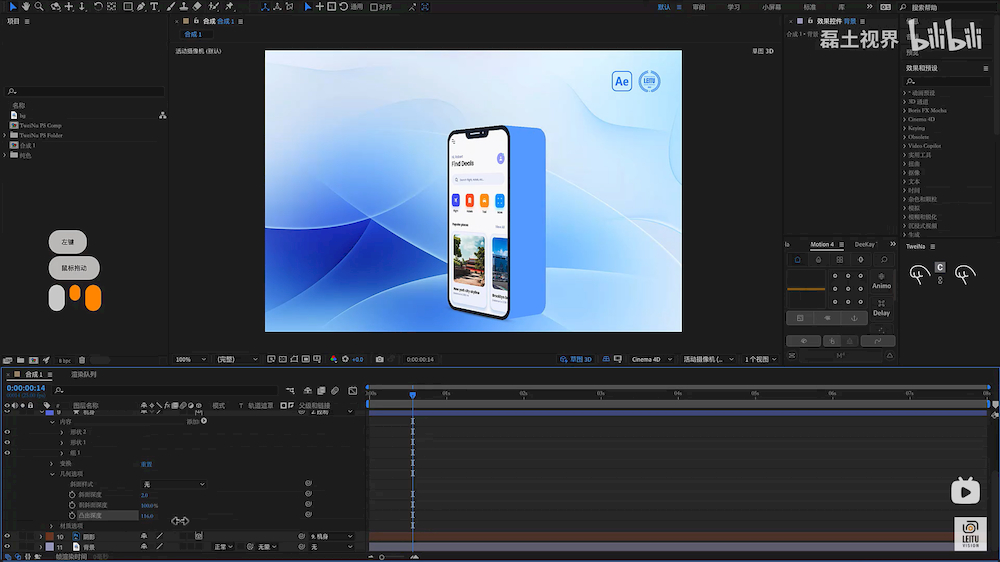
Task: Select the Hand tool
Action: pyautogui.click(x=26, y=6)
